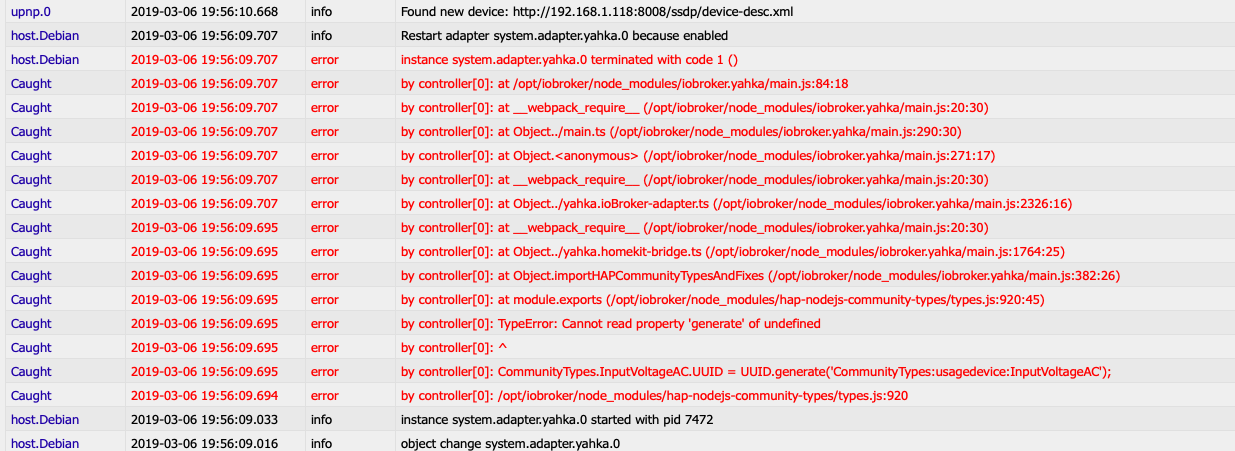Click the 'Caught' source on the TypeError row

(31, 323)
